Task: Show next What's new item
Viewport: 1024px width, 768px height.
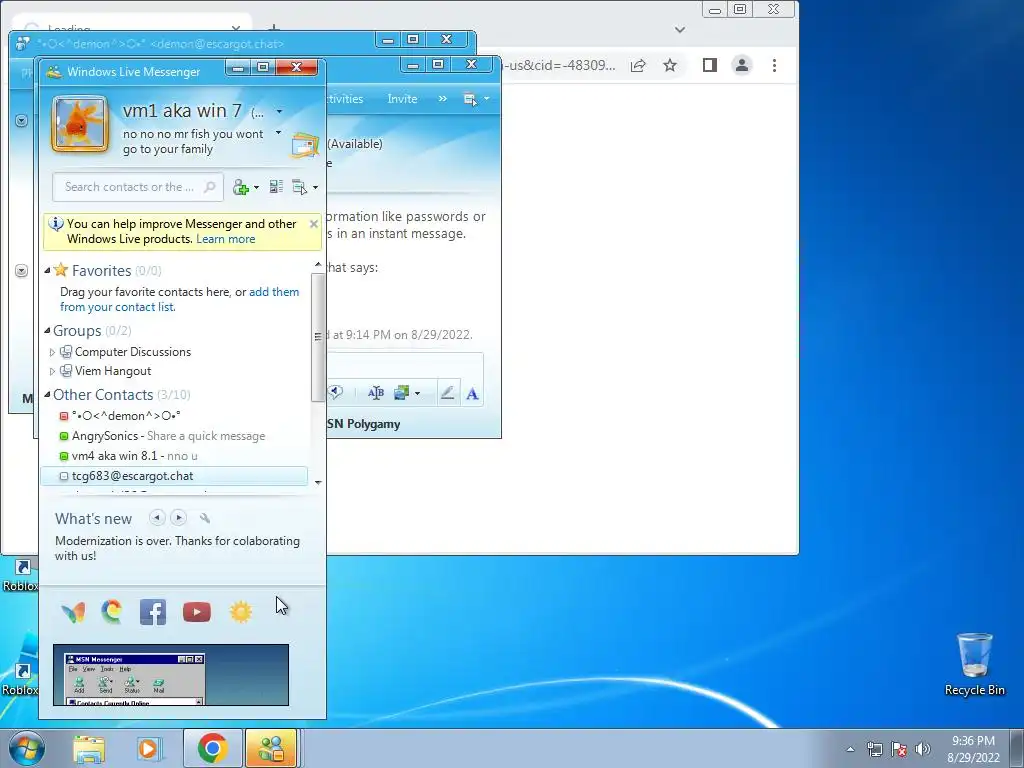Action: click(178, 518)
